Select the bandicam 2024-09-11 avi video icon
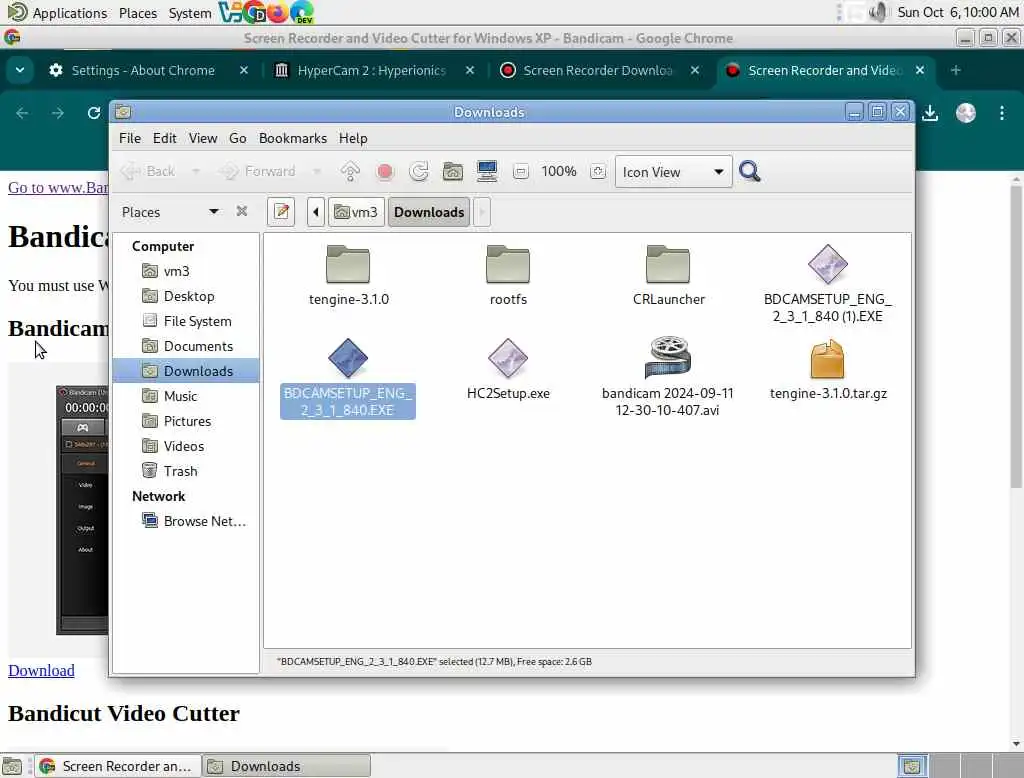 point(668,357)
